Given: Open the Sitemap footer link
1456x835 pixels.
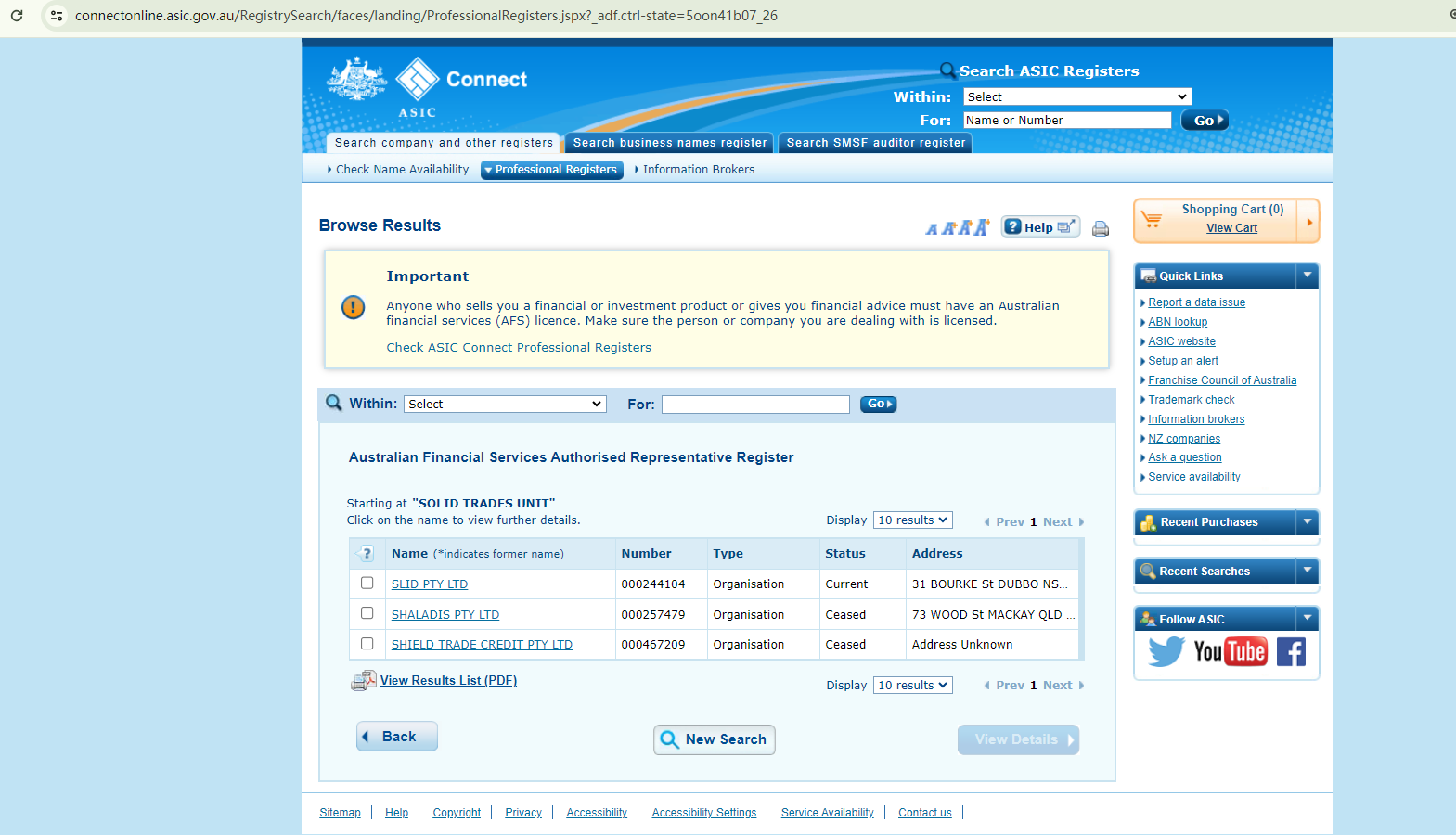Looking at the screenshot, I should tap(340, 813).
